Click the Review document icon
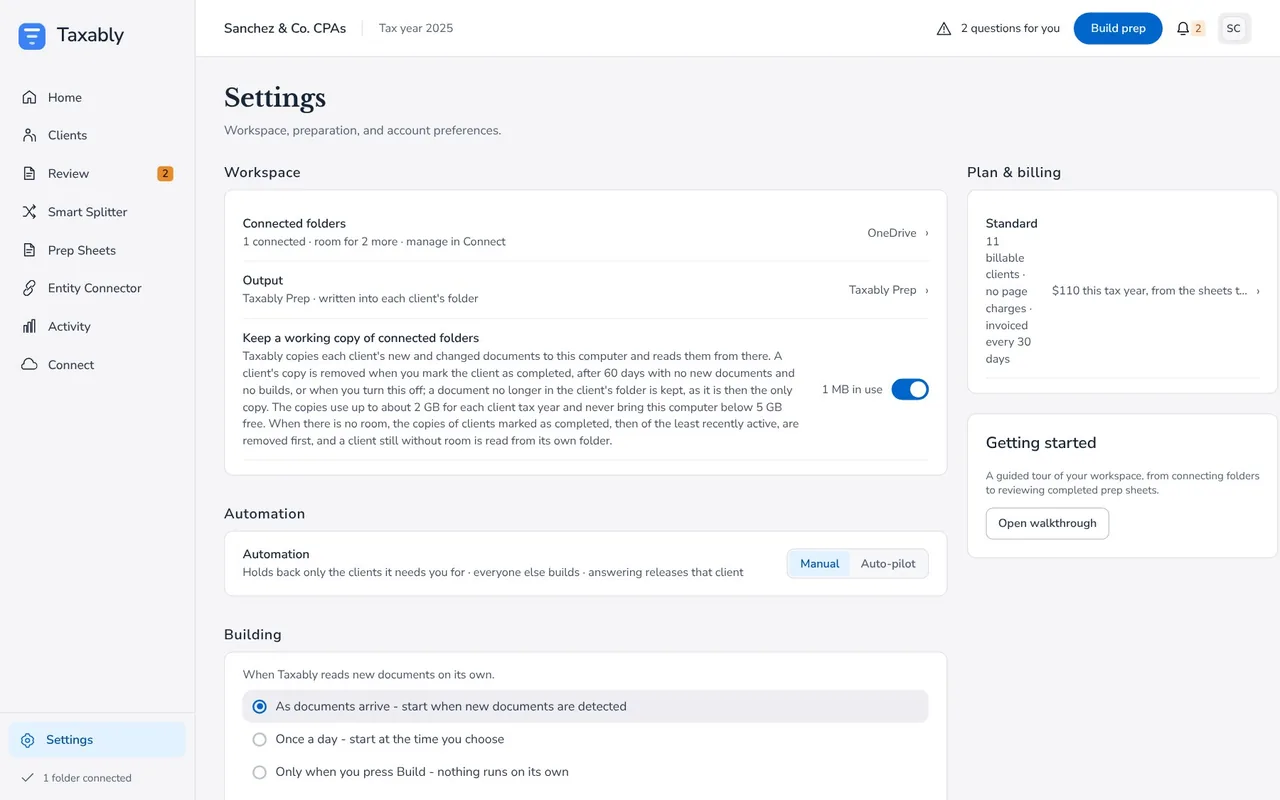Image resolution: width=1280 pixels, height=800 pixels. click(x=29, y=173)
